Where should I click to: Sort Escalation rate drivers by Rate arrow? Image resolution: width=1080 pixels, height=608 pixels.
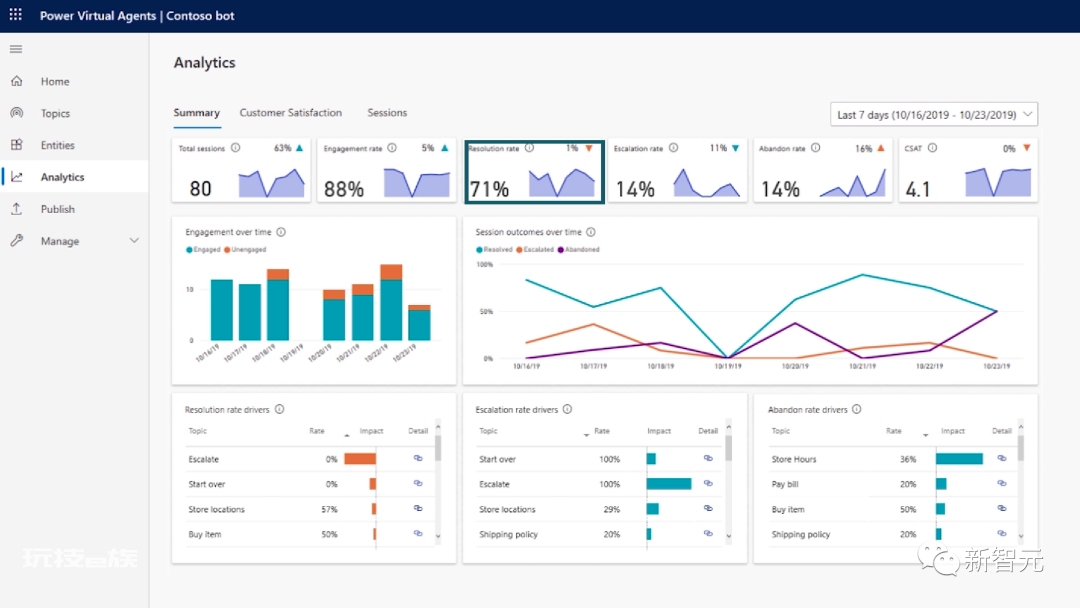pyautogui.click(x=586, y=435)
